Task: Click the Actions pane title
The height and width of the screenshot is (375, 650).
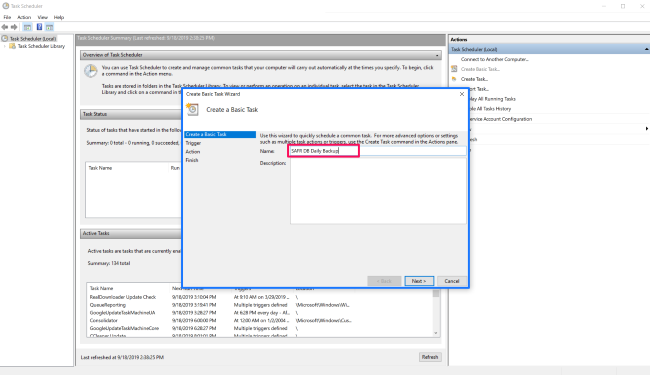Action: pyautogui.click(x=459, y=40)
